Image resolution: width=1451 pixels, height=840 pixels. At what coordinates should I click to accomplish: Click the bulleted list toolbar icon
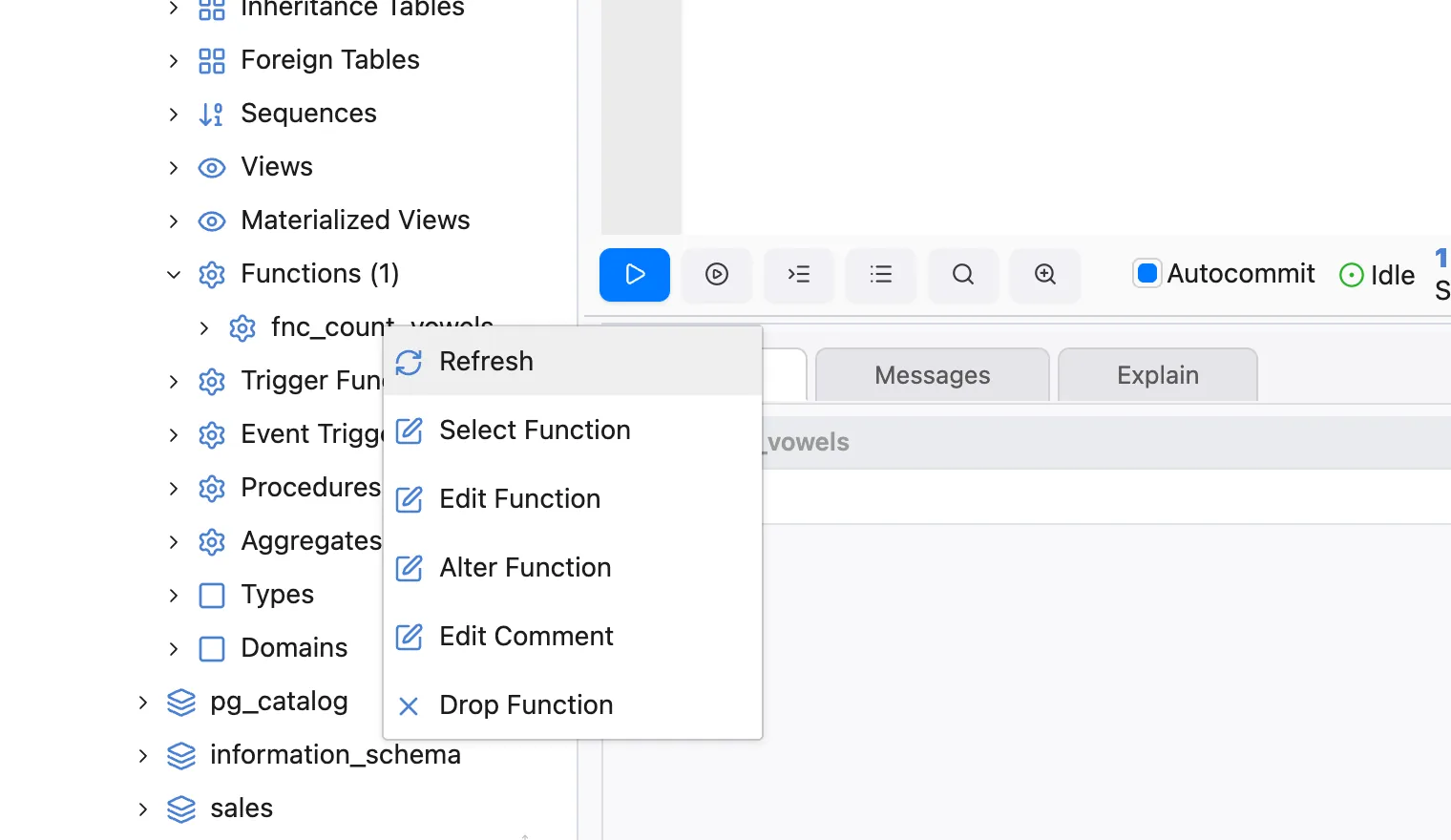tap(881, 275)
